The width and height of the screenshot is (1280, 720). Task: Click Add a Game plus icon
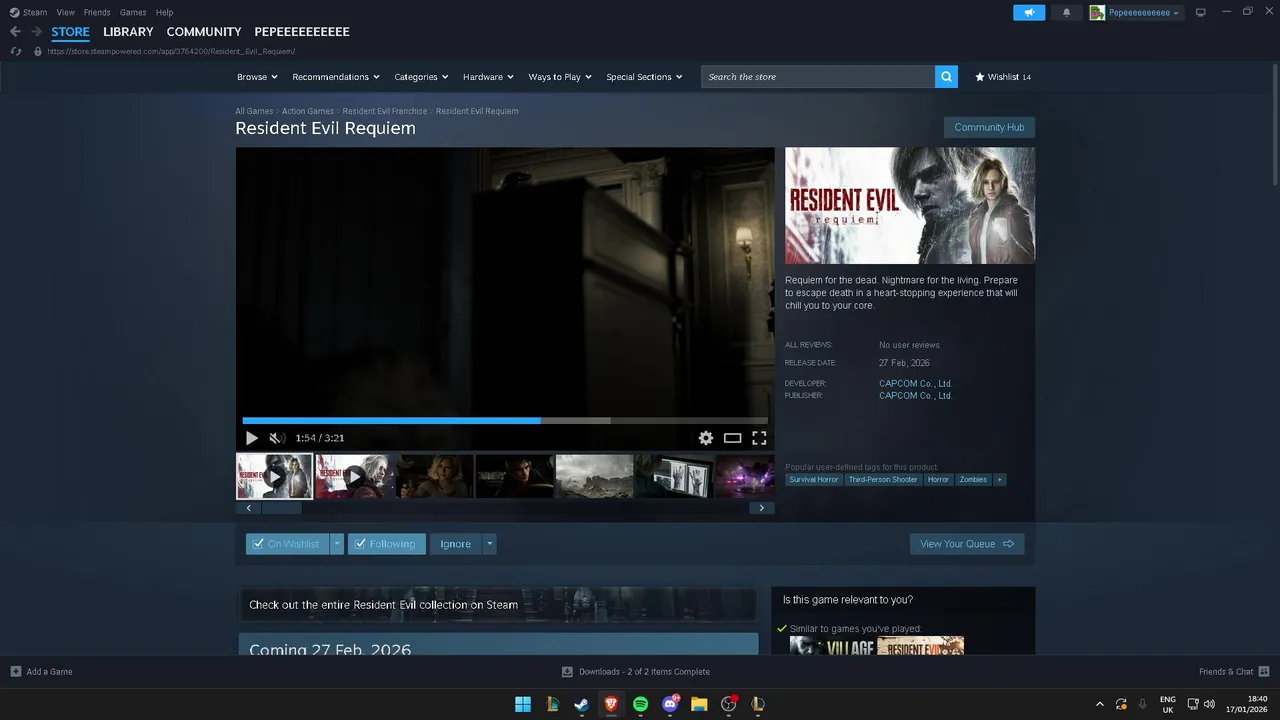pos(15,672)
